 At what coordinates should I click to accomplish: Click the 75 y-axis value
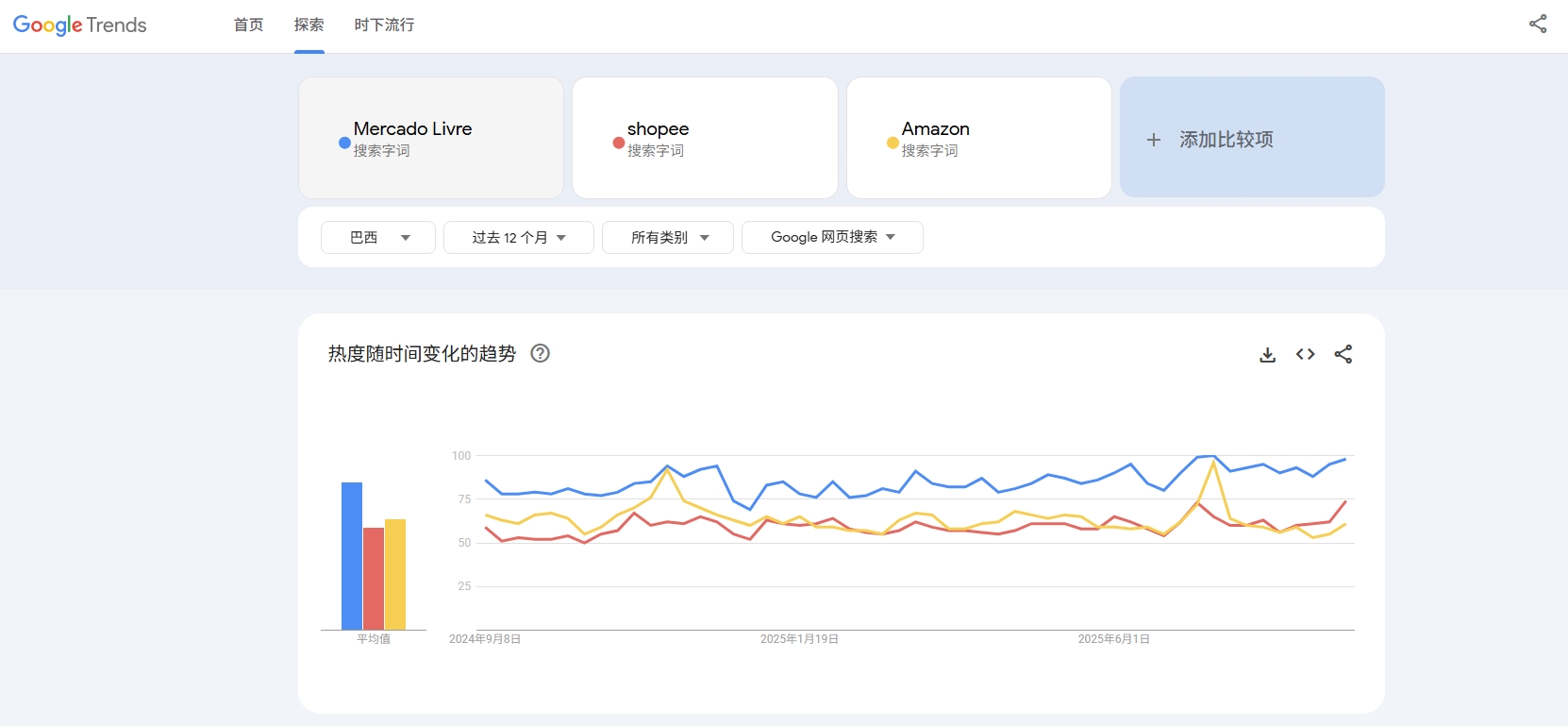coord(464,499)
